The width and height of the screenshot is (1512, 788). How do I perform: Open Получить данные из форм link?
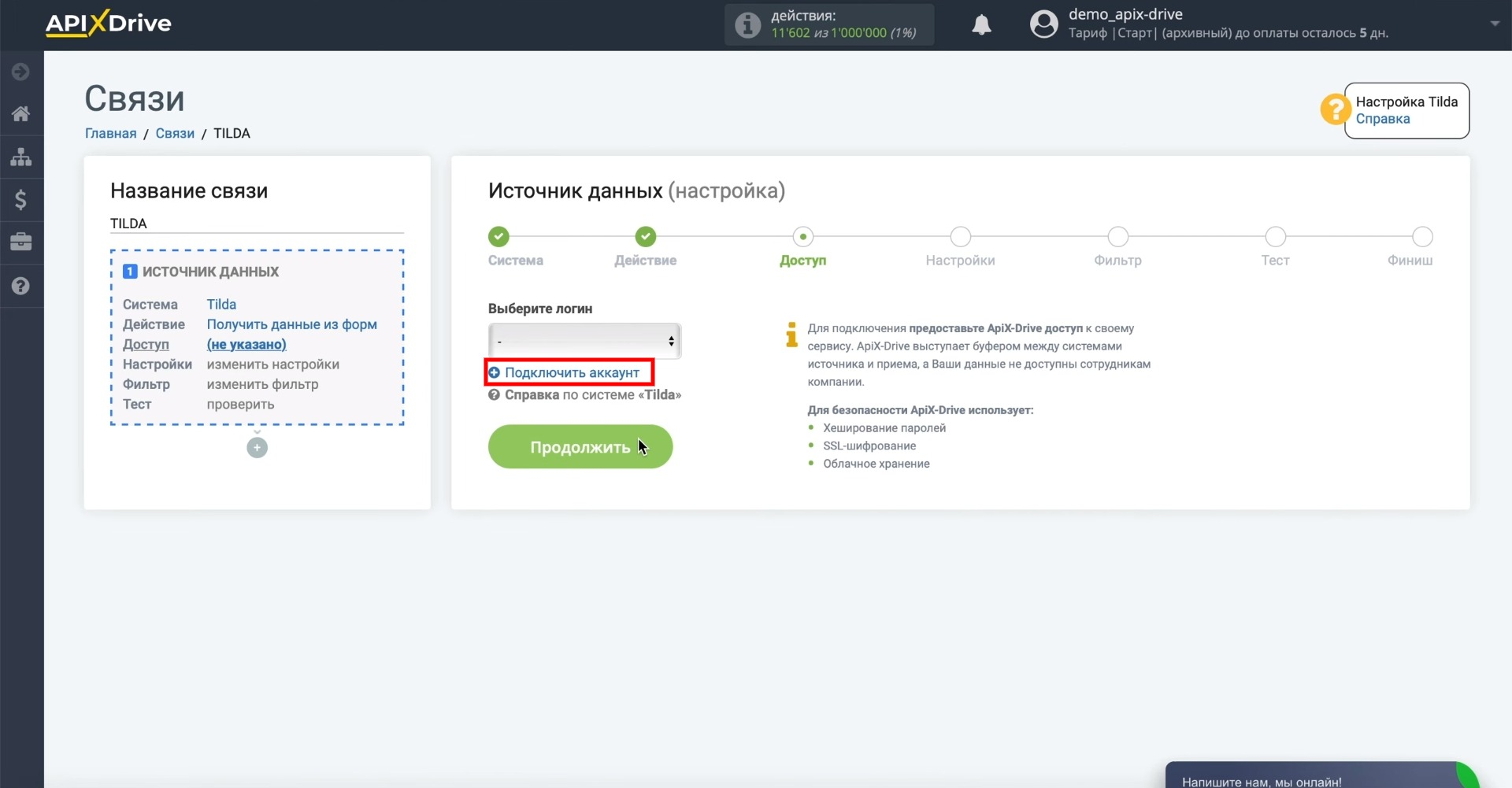(x=291, y=324)
